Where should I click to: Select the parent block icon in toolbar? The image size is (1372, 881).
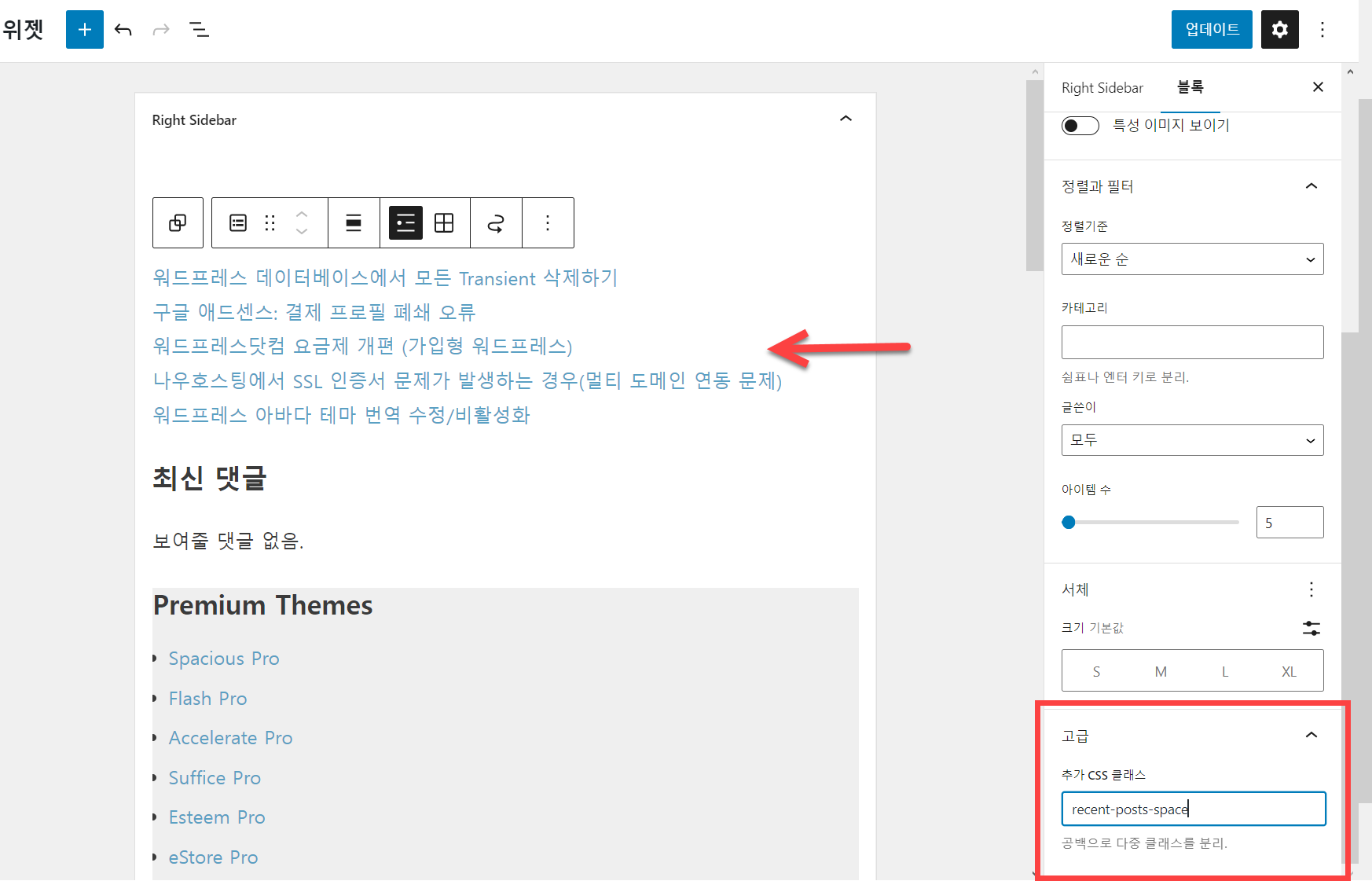pos(178,222)
